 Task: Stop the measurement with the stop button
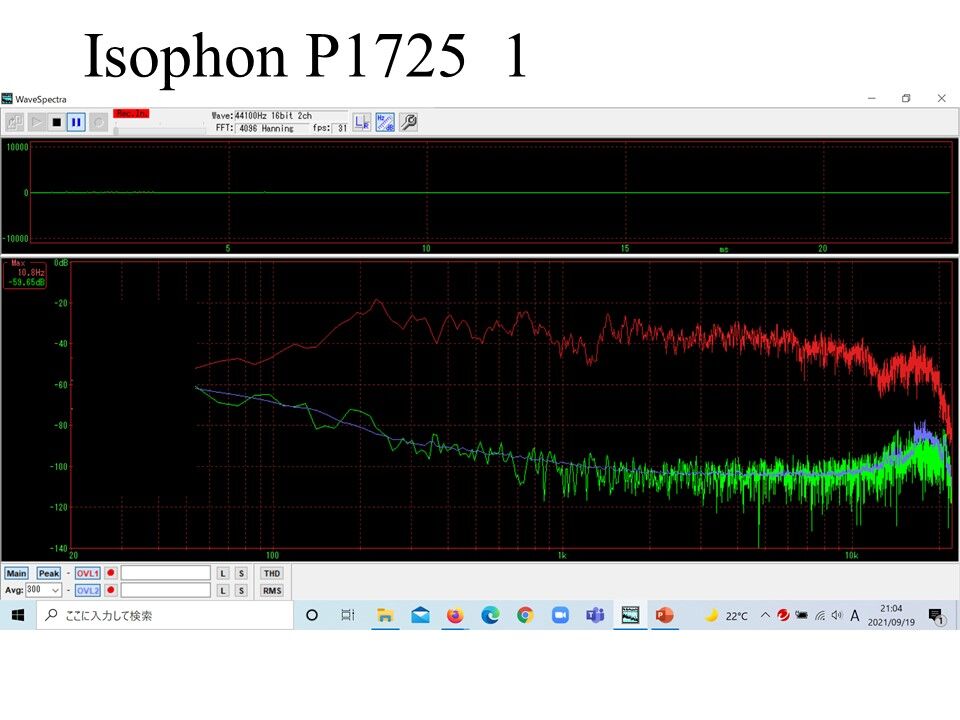(x=56, y=122)
